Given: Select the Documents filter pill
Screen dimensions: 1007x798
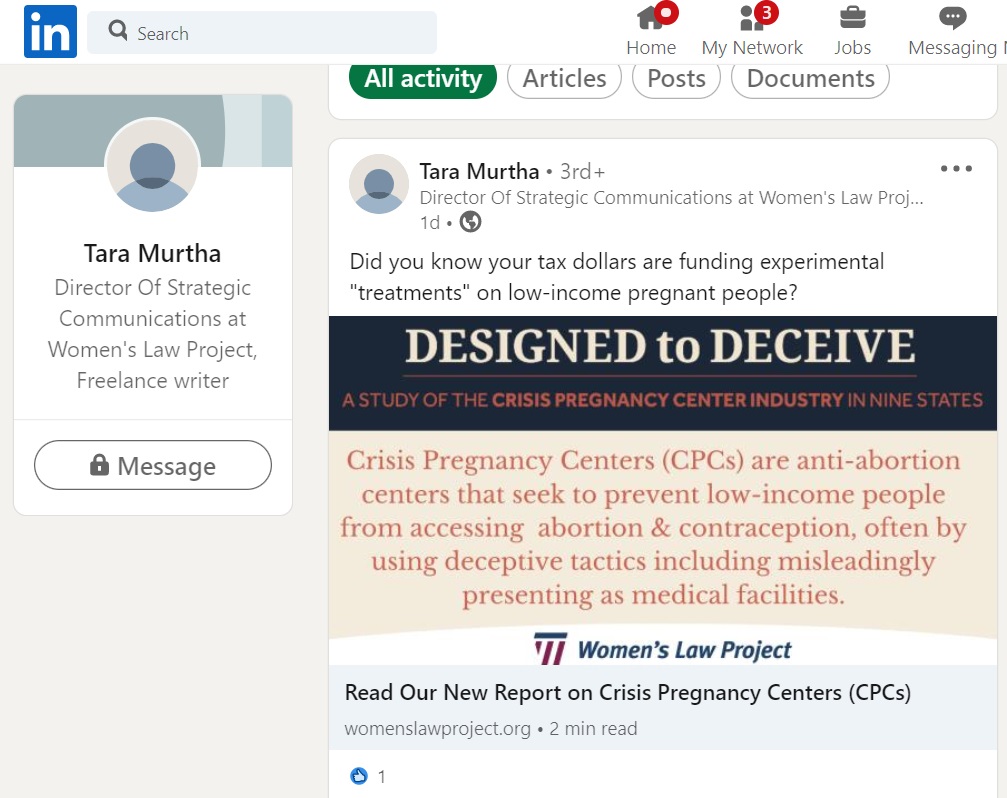Looking at the screenshot, I should [x=810, y=79].
